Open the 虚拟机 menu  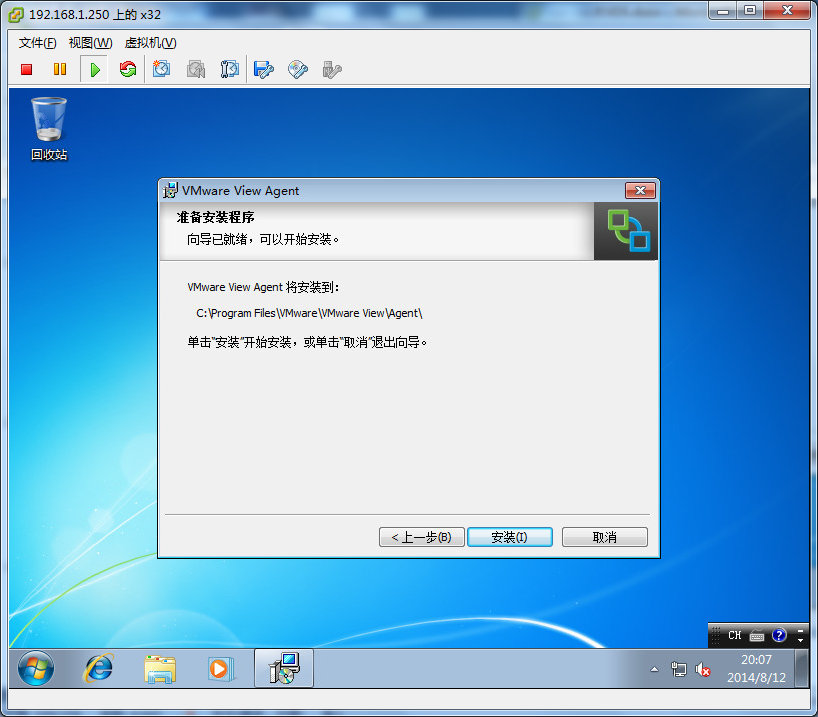149,43
